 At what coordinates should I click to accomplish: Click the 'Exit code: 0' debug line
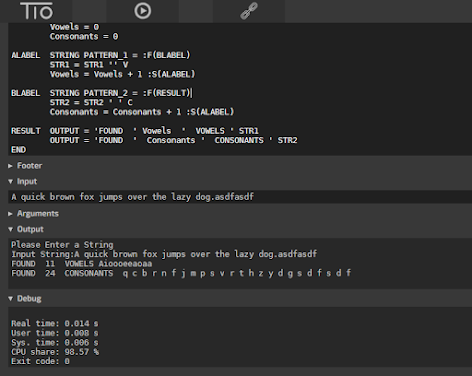point(40,361)
